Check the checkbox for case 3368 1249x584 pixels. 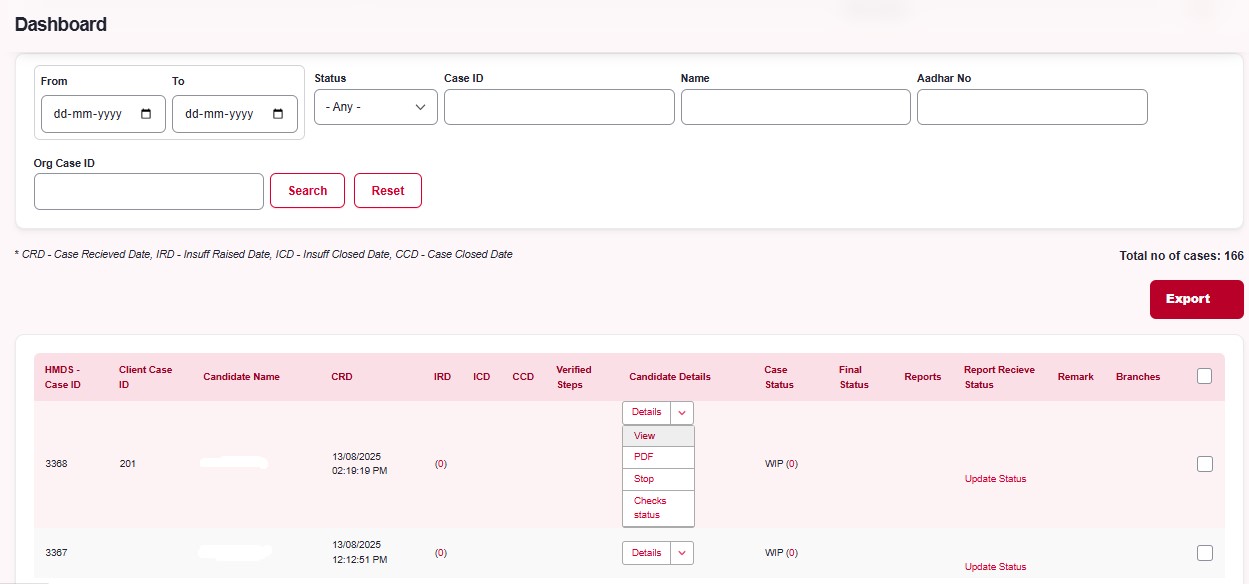click(x=1204, y=464)
